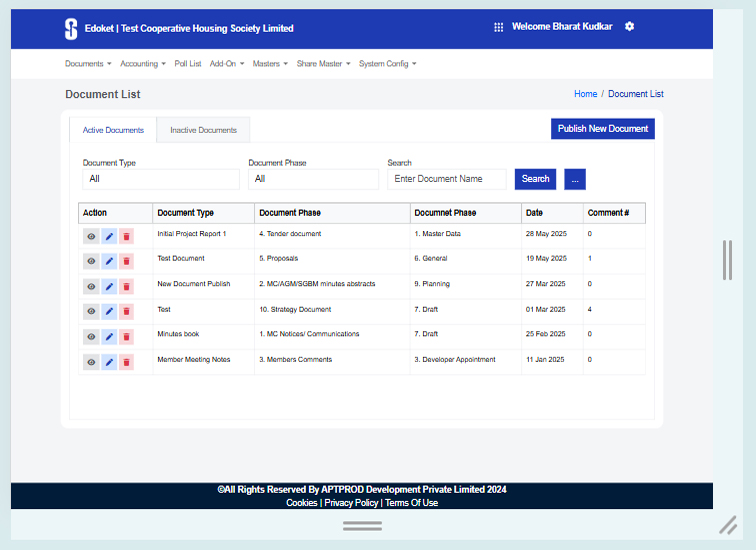
Task: Delete the Test Document row
Action: (126, 261)
